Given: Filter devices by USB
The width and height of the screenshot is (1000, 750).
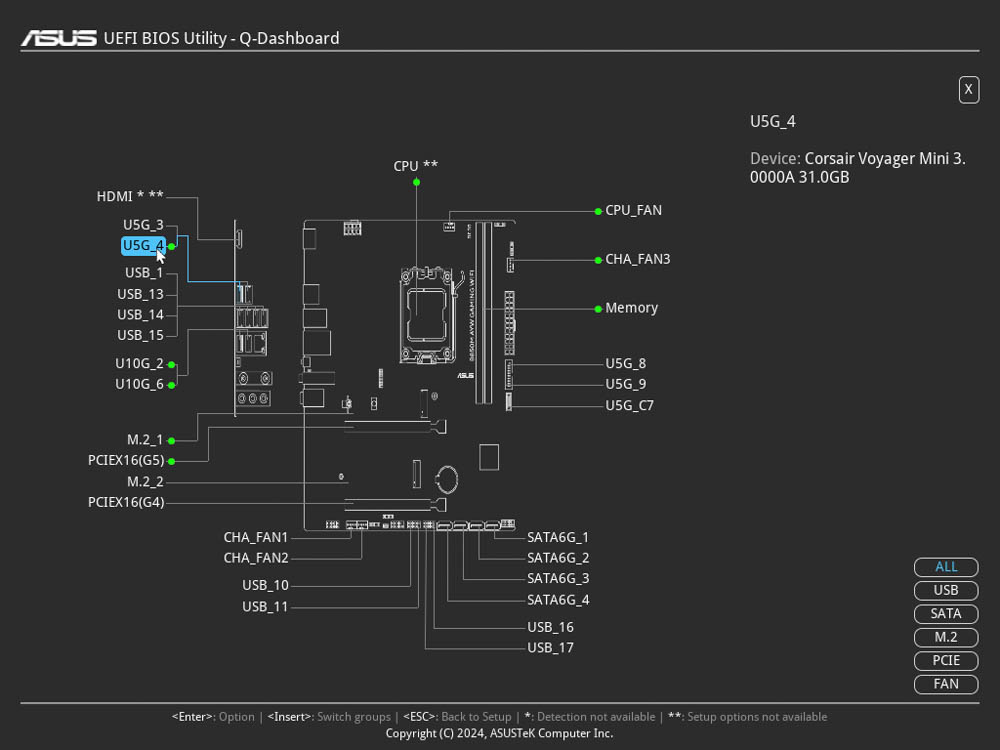Looking at the screenshot, I should [x=946, y=590].
